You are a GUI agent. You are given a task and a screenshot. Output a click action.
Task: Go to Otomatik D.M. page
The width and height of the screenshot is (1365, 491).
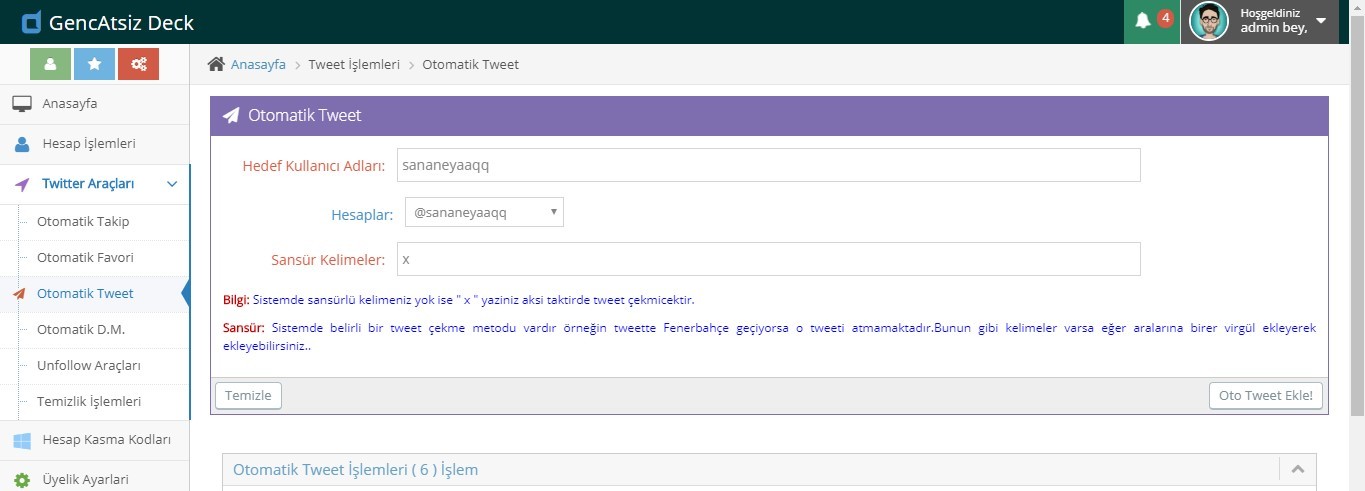(x=81, y=330)
